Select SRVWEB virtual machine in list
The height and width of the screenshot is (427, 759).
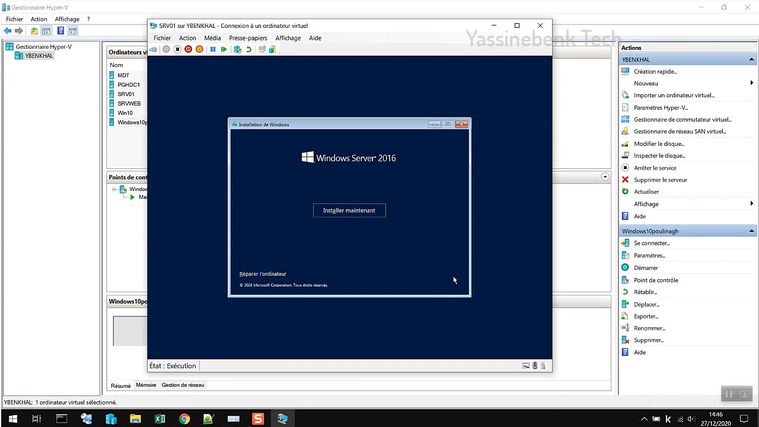(x=129, y=103)
